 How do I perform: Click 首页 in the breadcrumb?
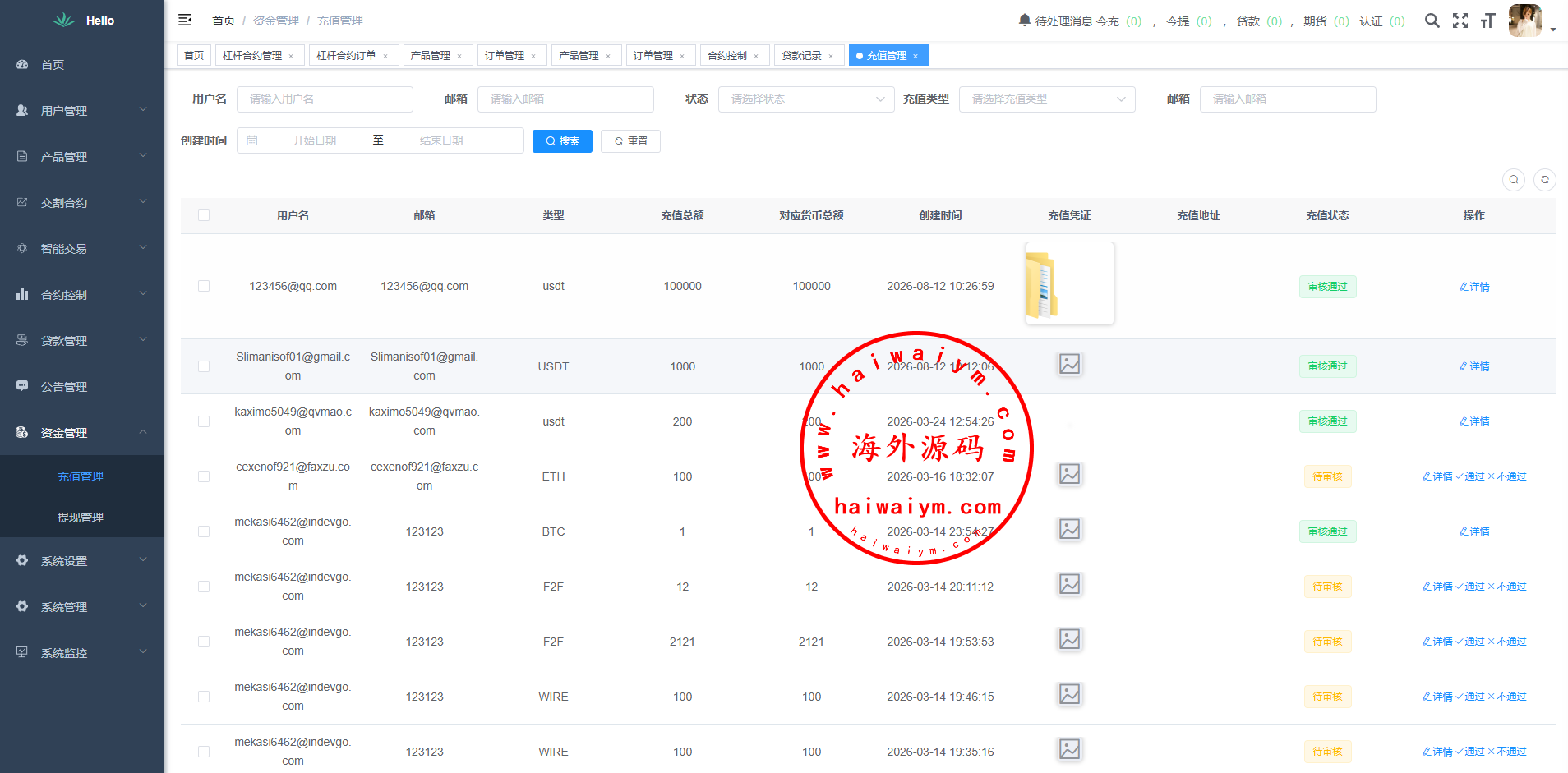[224, 21]
